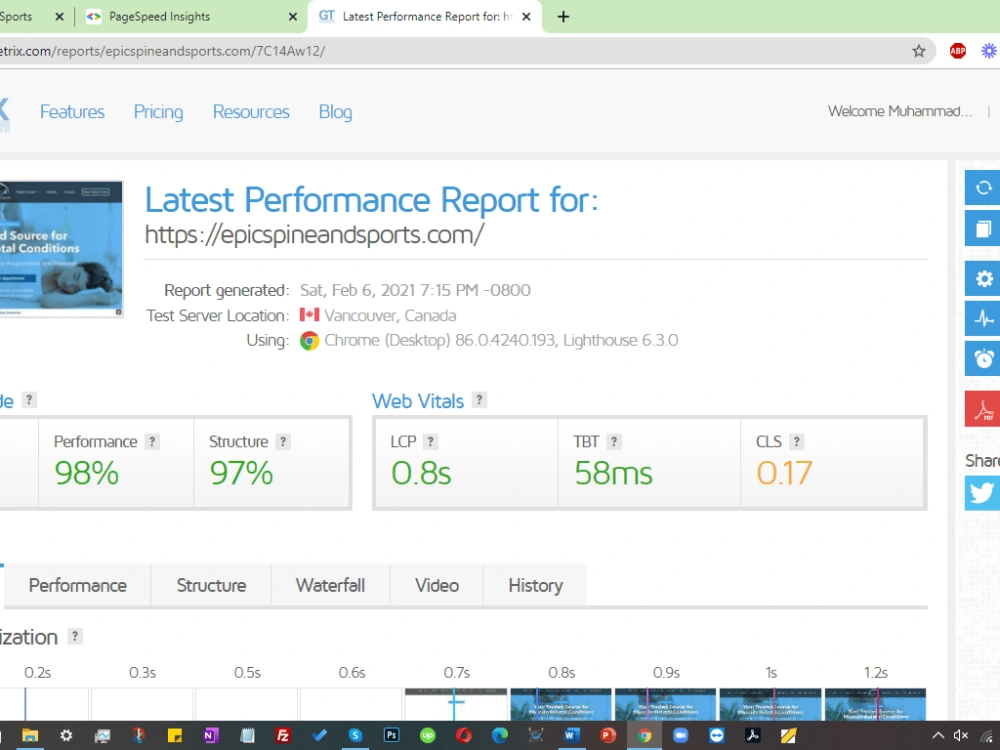Select the 1.2s filmstrip frame

876,704
